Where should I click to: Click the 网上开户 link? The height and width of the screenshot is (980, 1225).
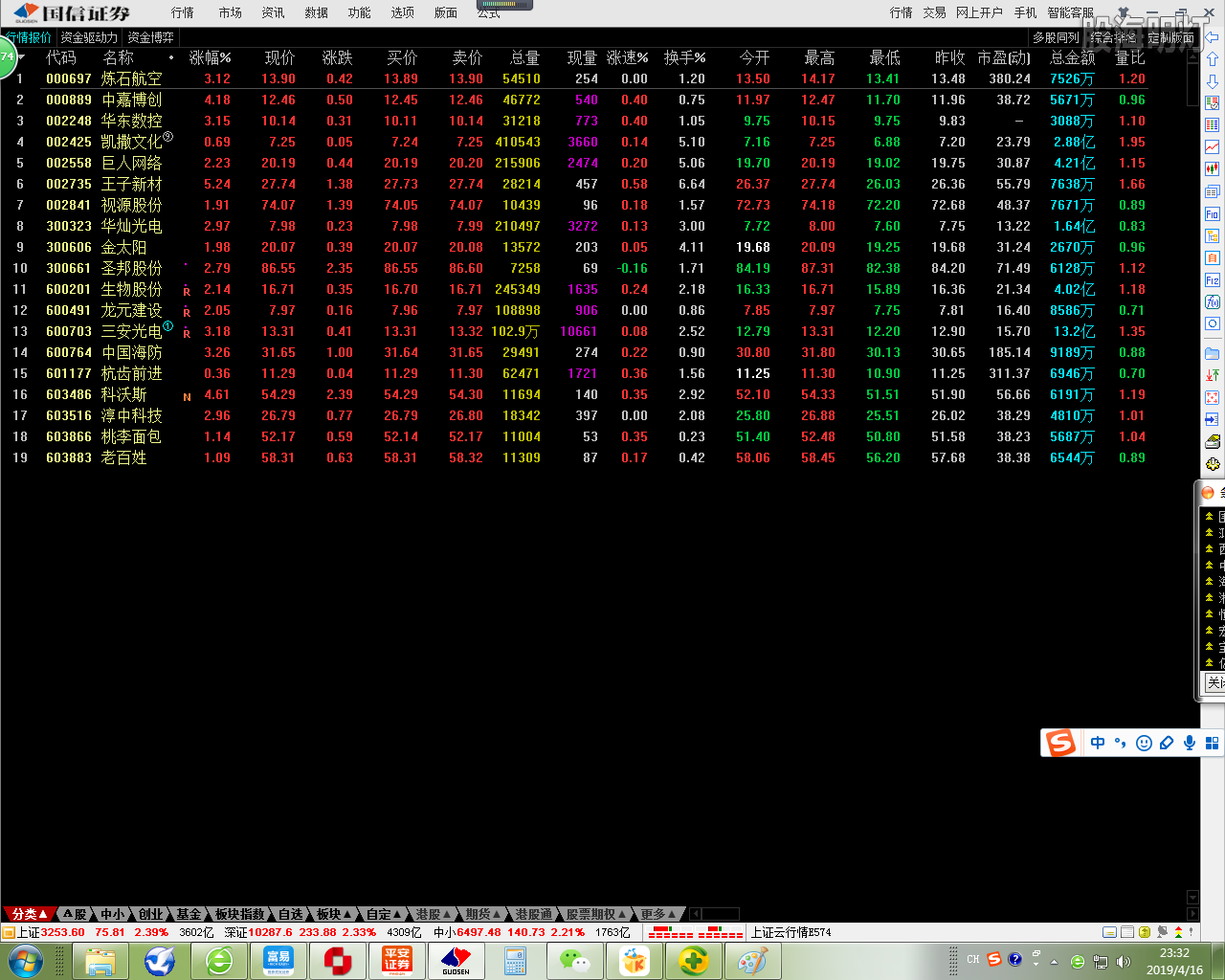point(979,12)
